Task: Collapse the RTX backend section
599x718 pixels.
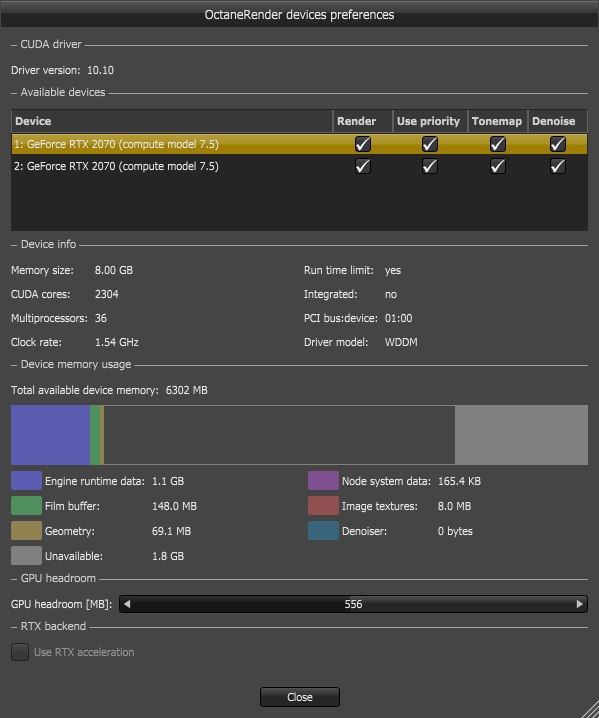Action: (14, 627)
